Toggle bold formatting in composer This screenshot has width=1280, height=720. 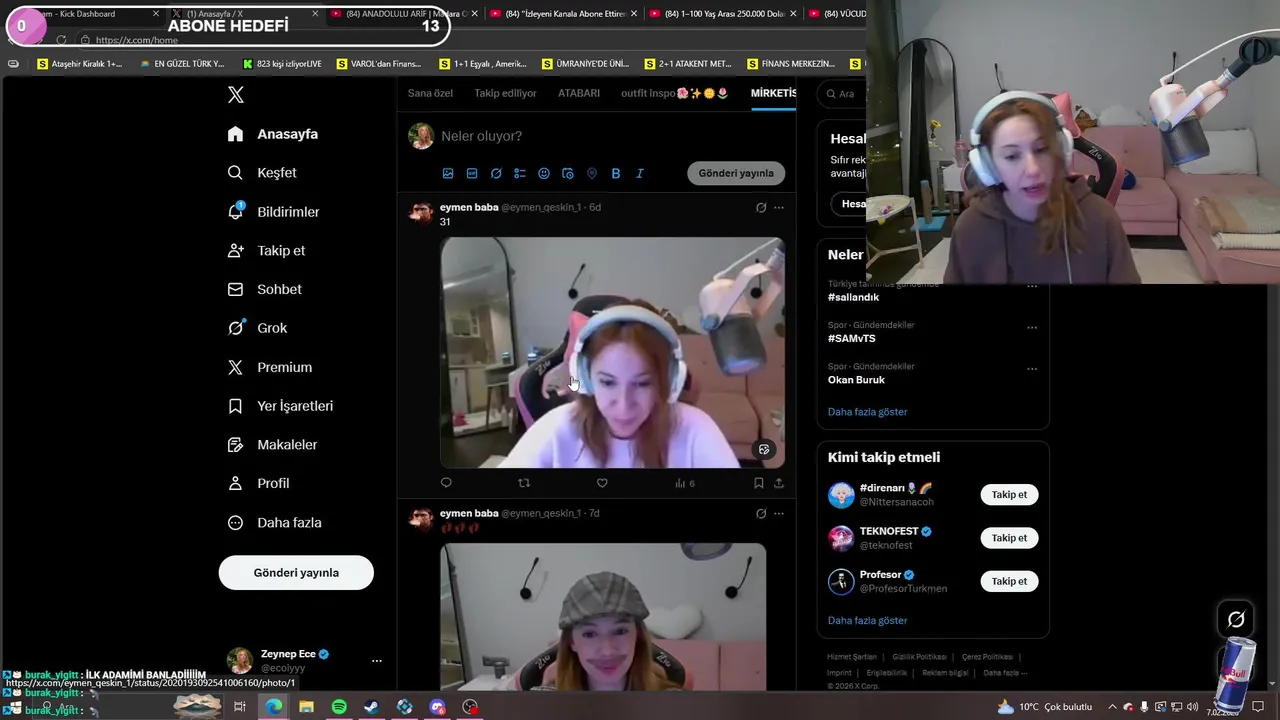point(616,173)
